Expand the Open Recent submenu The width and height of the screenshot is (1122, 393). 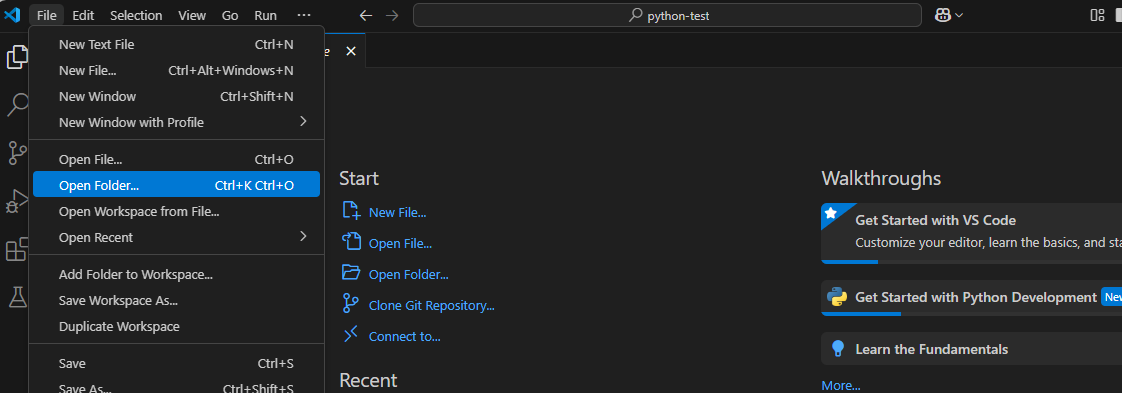[x=176, y=237]
